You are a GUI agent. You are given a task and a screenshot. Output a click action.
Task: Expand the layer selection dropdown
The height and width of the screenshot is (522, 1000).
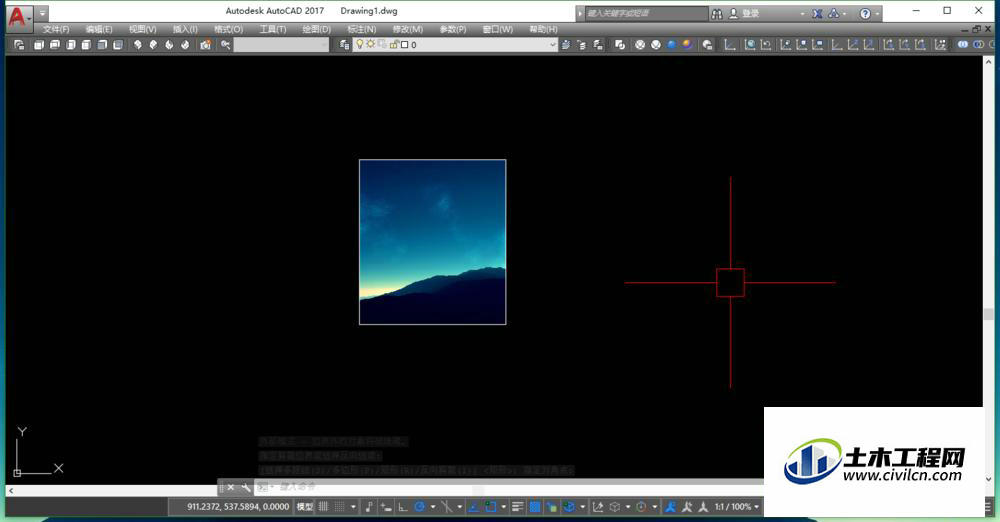tap(553, 45)
